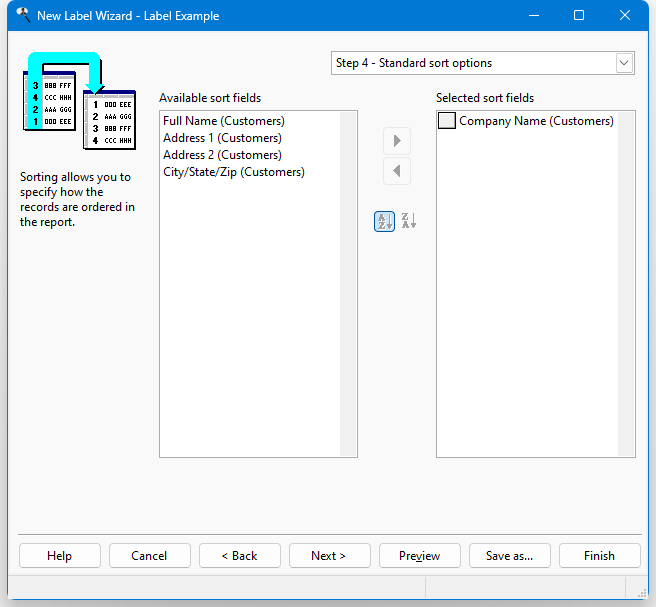Click the Save as... button
The width and height of the screenshot is (656, 607).
click(x=510, y=556)
